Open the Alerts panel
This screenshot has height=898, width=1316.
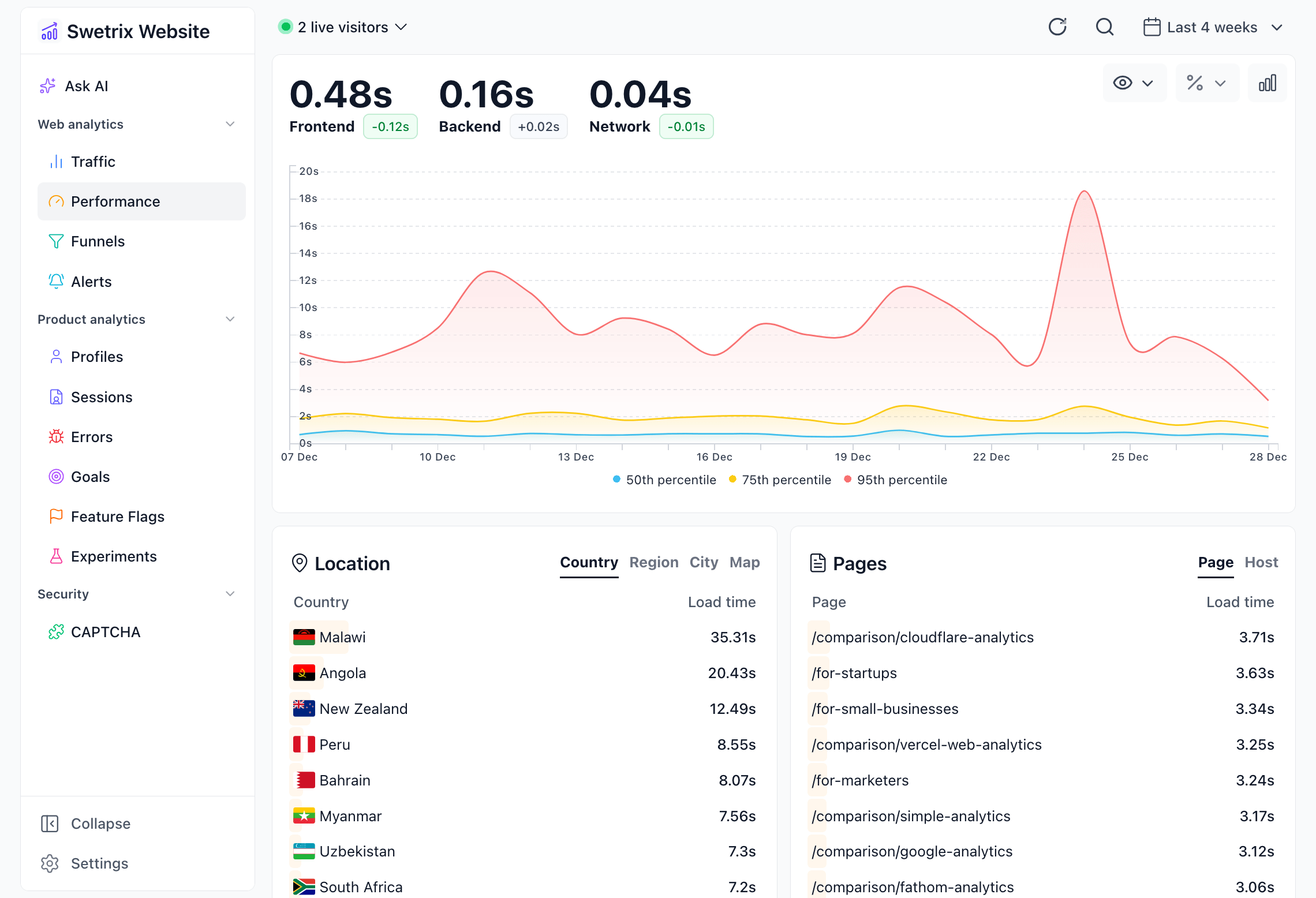[x=91, y=281]
